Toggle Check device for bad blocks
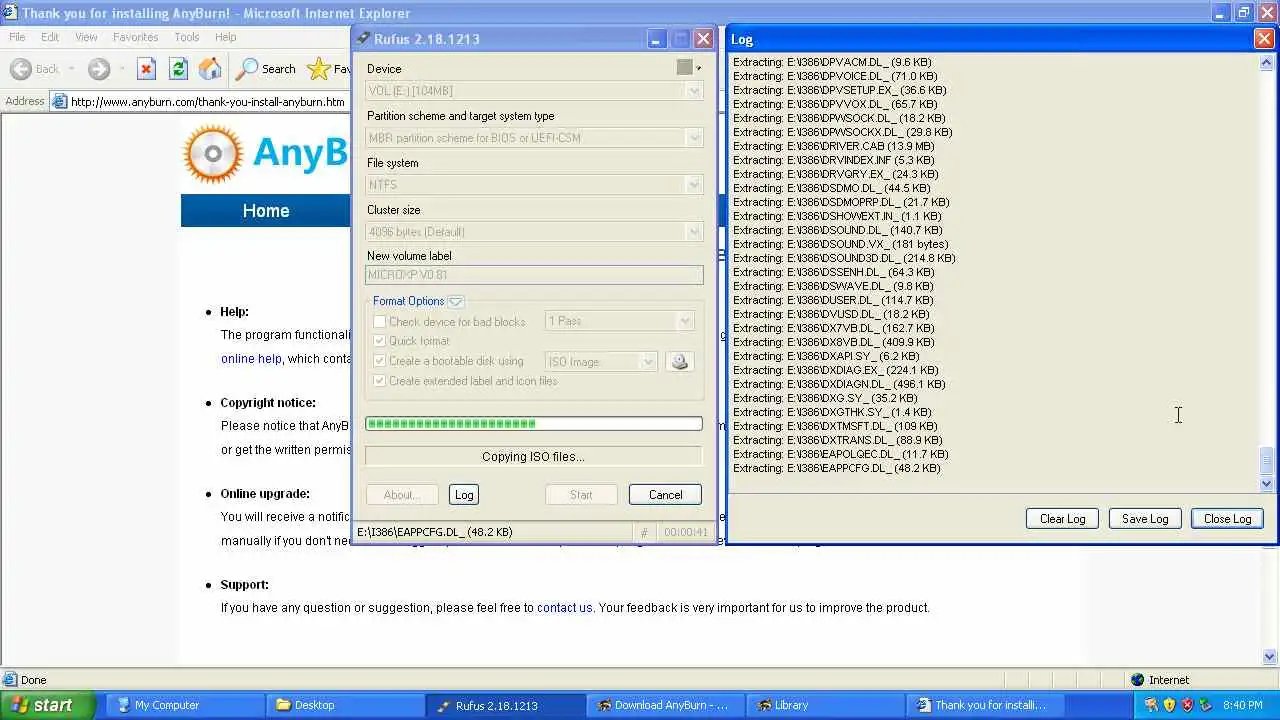Image resolution: width=1280 pixels, height=720 pixels. tap(380, 321)
